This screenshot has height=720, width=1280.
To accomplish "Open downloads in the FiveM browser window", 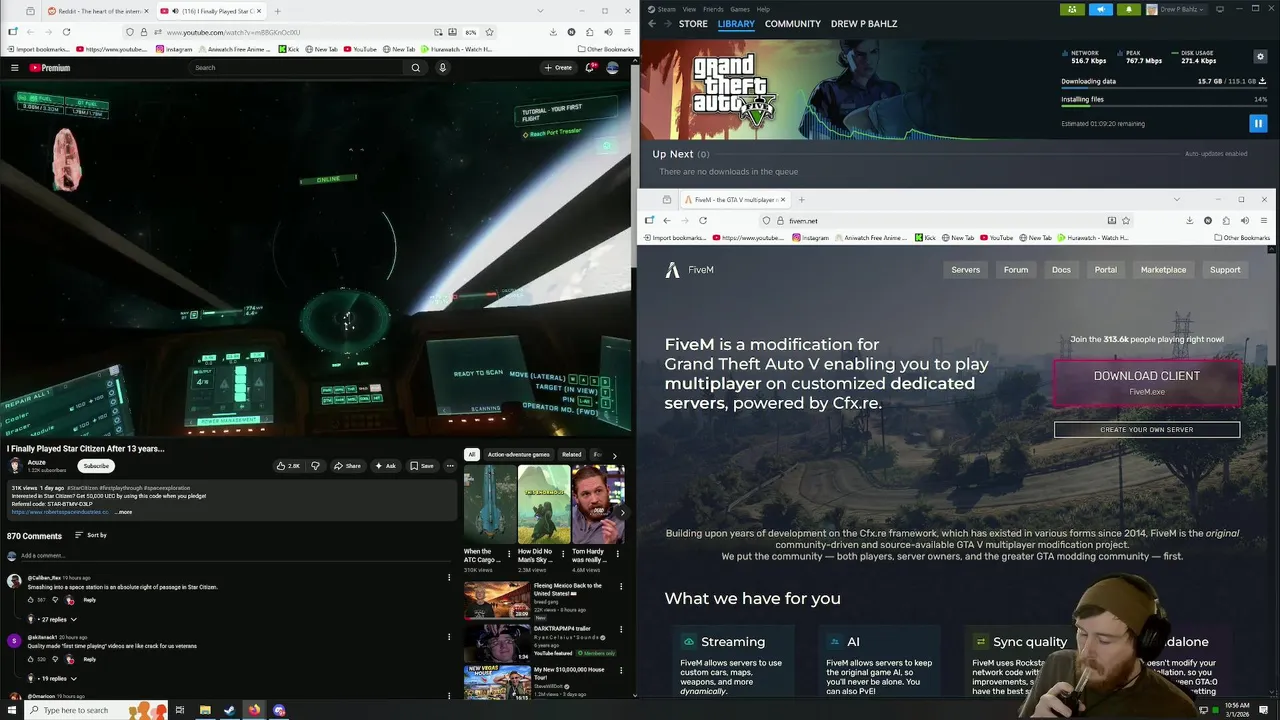I will (1189, 220).
